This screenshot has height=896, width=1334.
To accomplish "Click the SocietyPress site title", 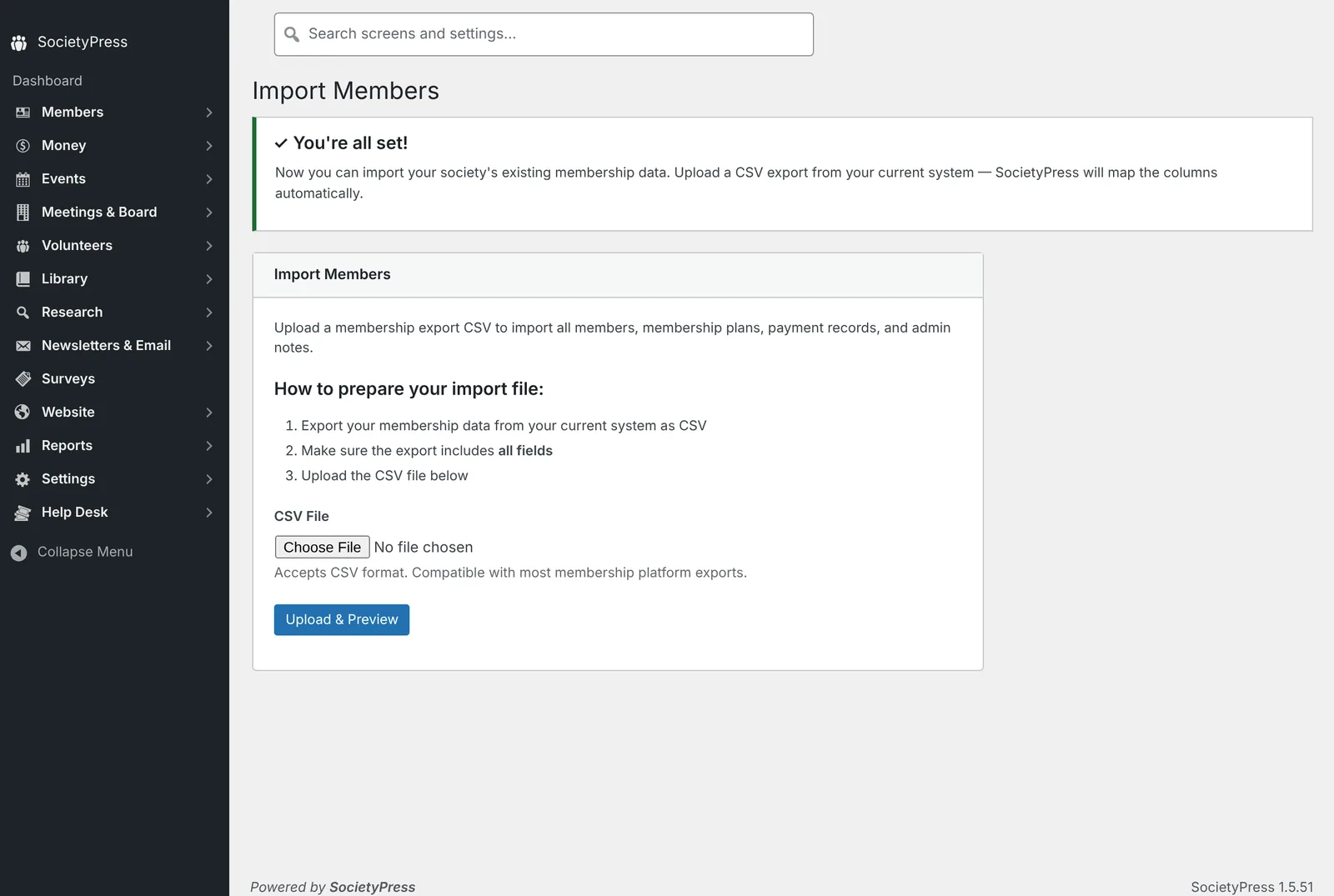I will [83, 43].
